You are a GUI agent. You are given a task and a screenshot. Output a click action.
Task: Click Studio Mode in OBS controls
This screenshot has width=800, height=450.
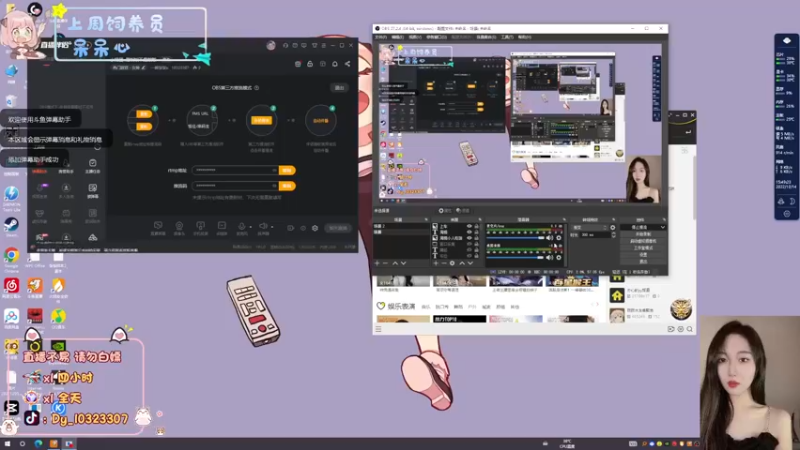(x=643, y=247)
